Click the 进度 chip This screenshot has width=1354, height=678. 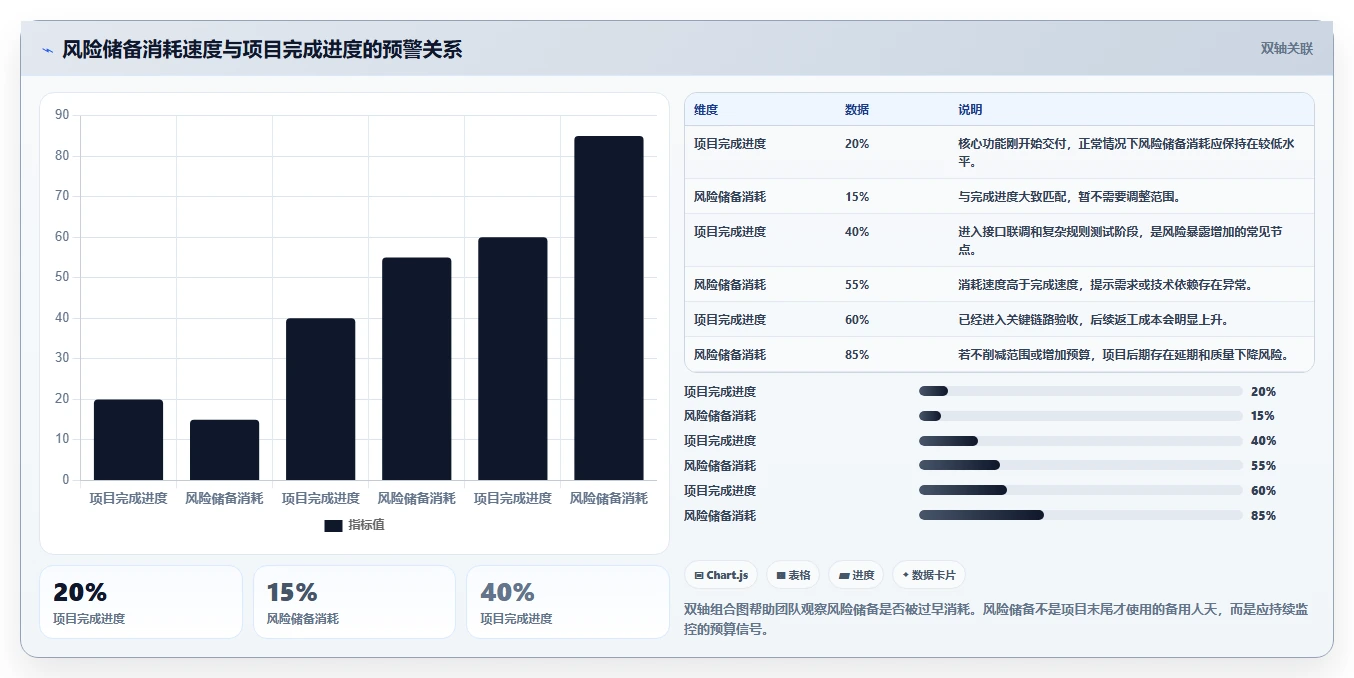(856, 575)
